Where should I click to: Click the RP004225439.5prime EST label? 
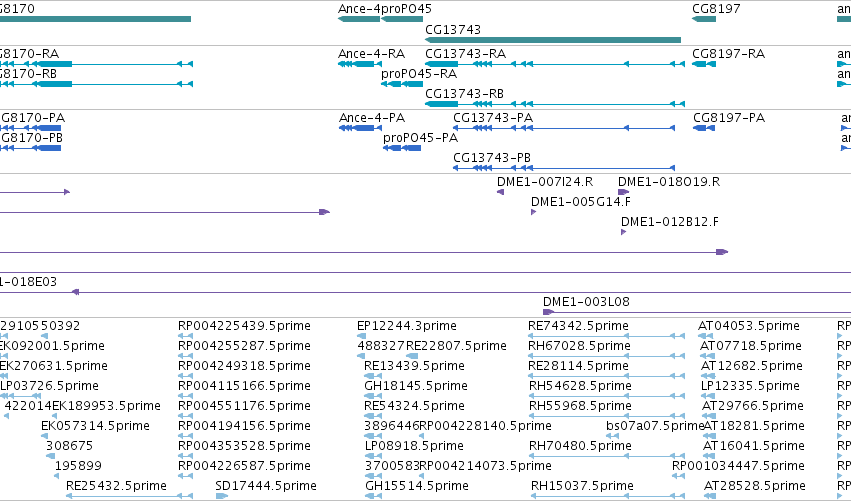click(x=244, y=326)
